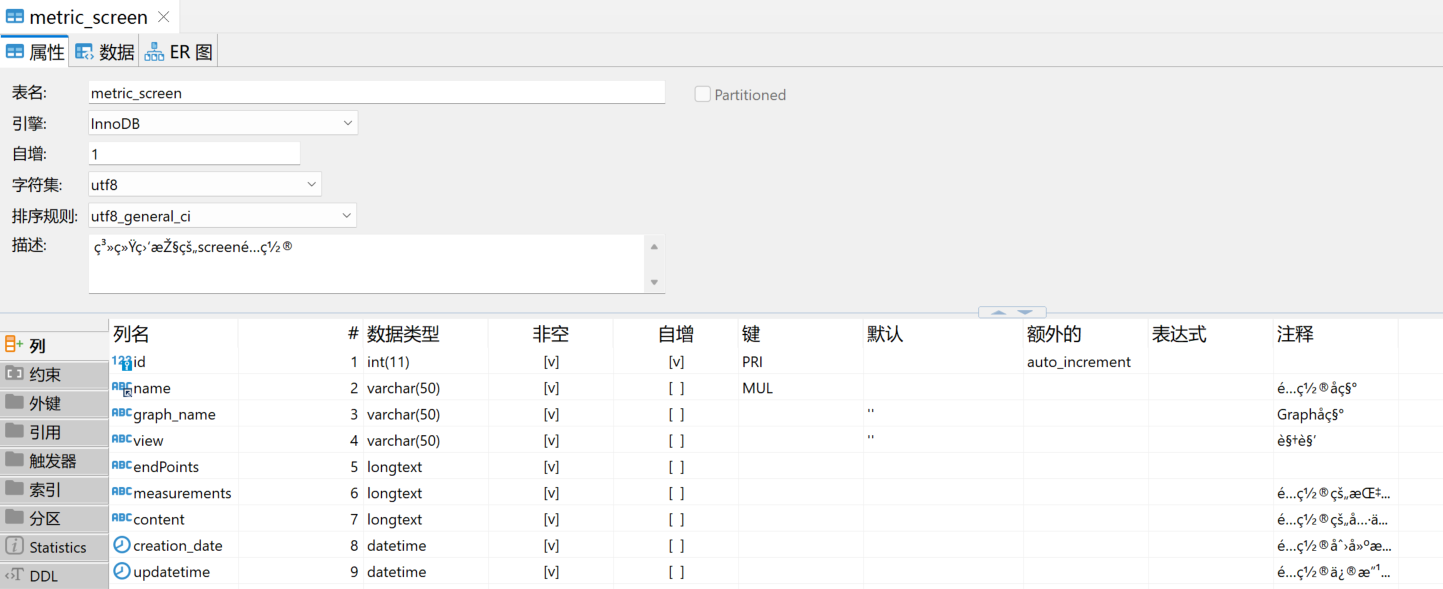The width and height of the screenshot is (1443, 589).
Task: Click the Statistics info icon
Action: tap(14, 546)
